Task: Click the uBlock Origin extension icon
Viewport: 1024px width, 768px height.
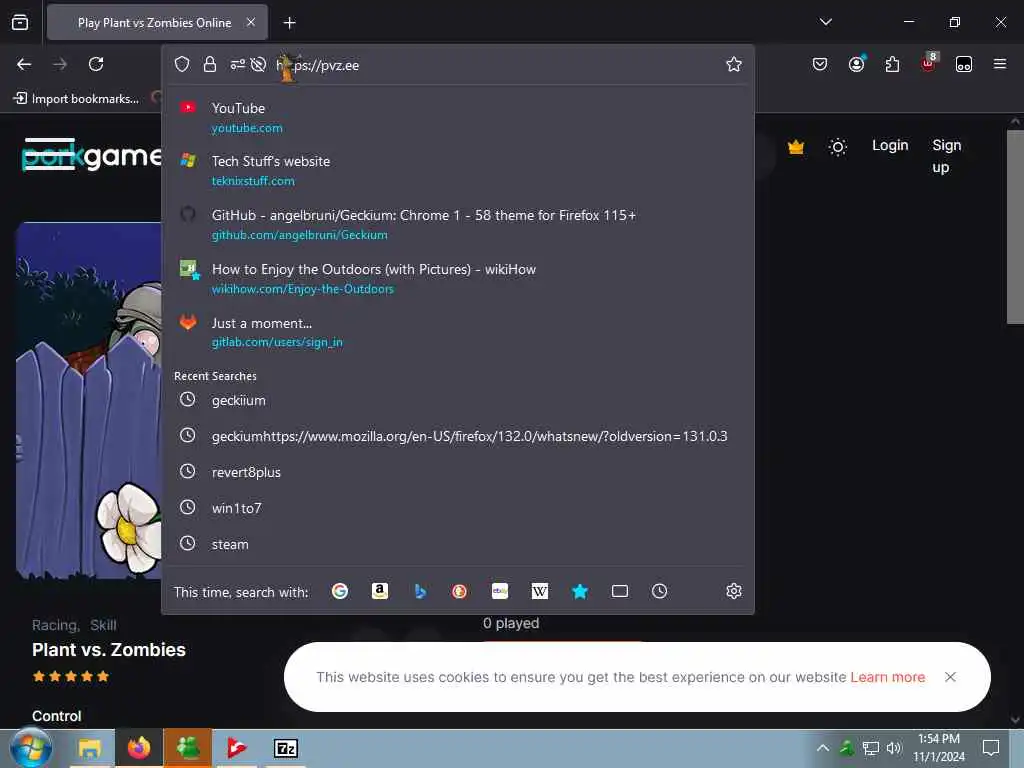Action: [928, 63]
